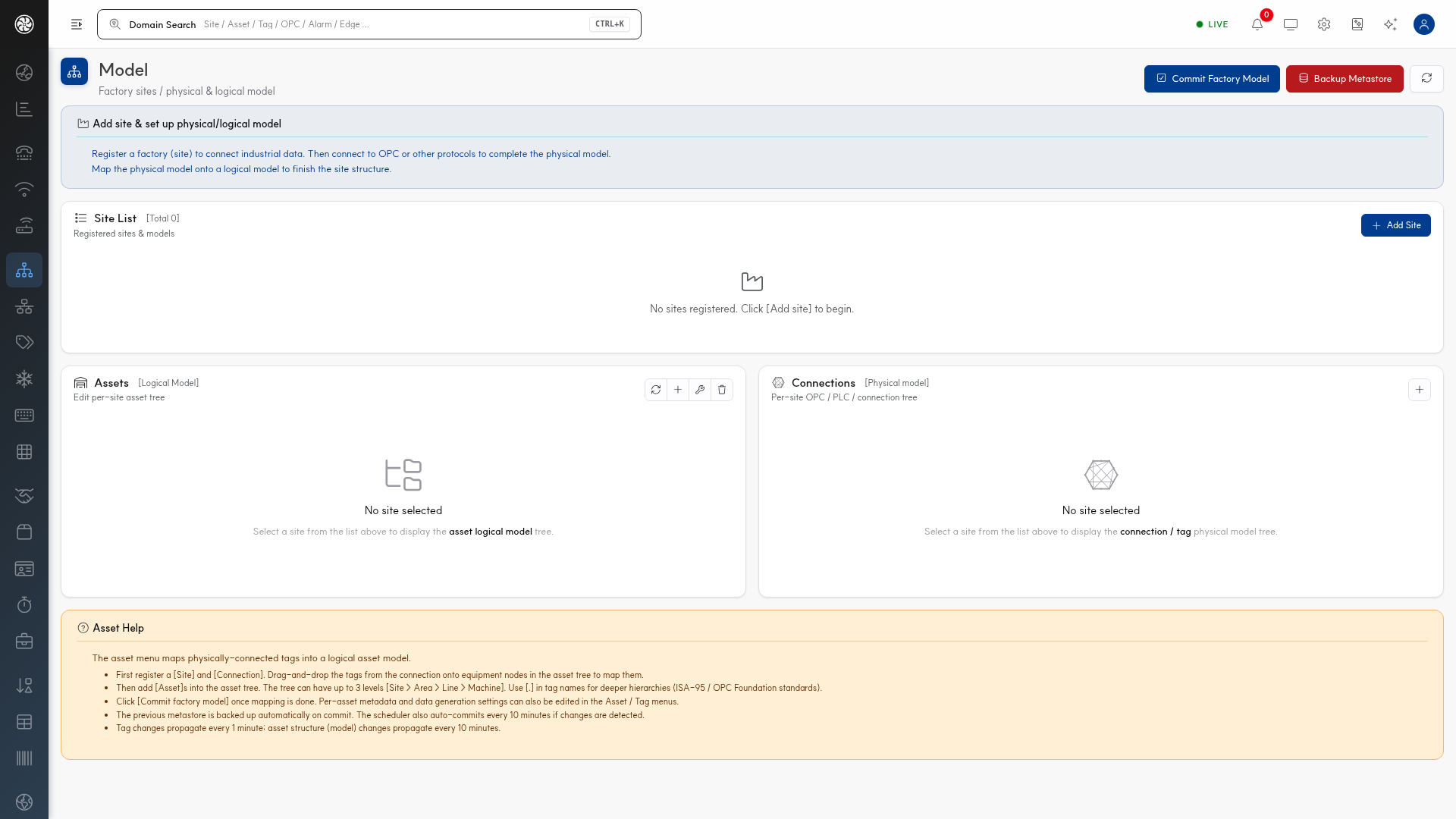The image size is (1456, 819).
Task: Open the notifications bell
Action: [x=1257, y=24]
